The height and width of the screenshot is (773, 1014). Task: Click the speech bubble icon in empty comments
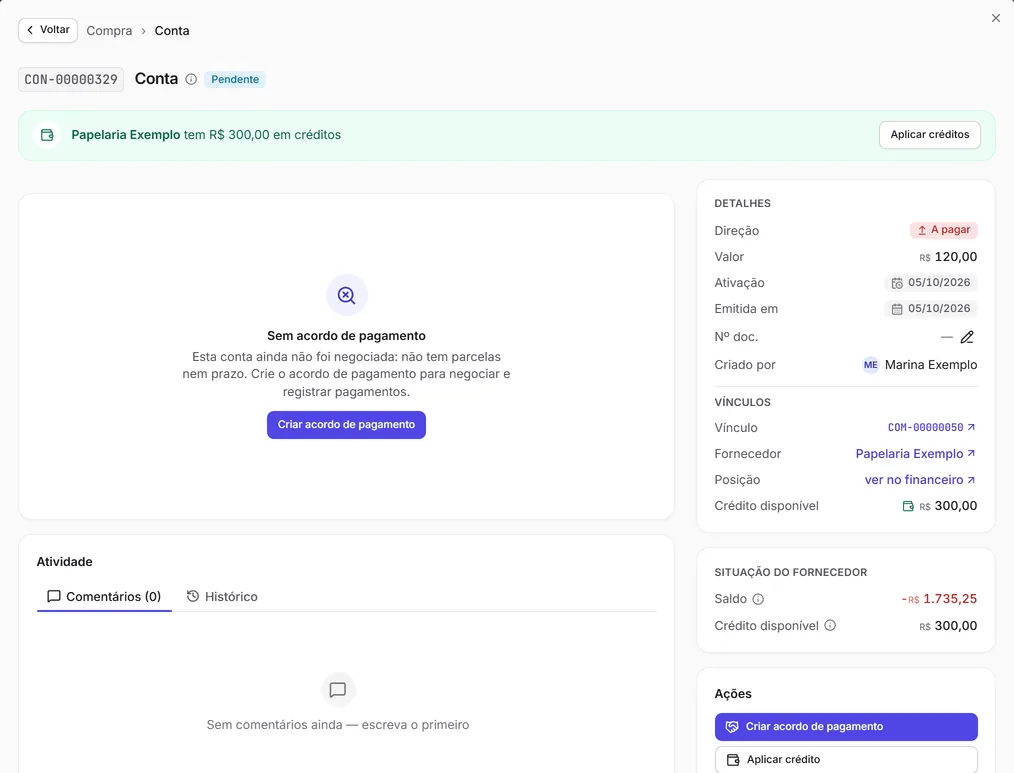pyautogui.click(x=338, y=690)
